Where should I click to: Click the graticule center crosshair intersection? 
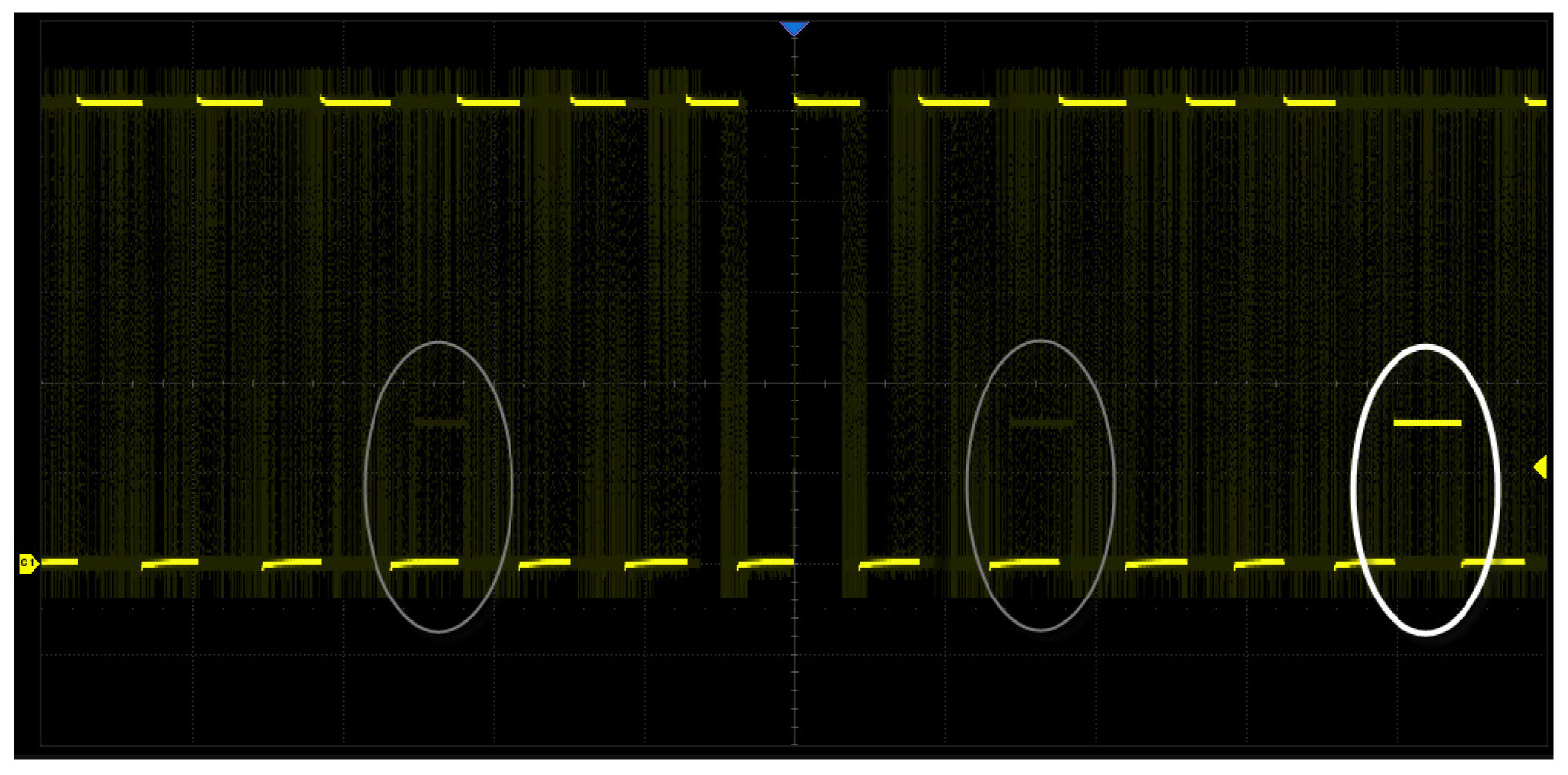(794, 383)
